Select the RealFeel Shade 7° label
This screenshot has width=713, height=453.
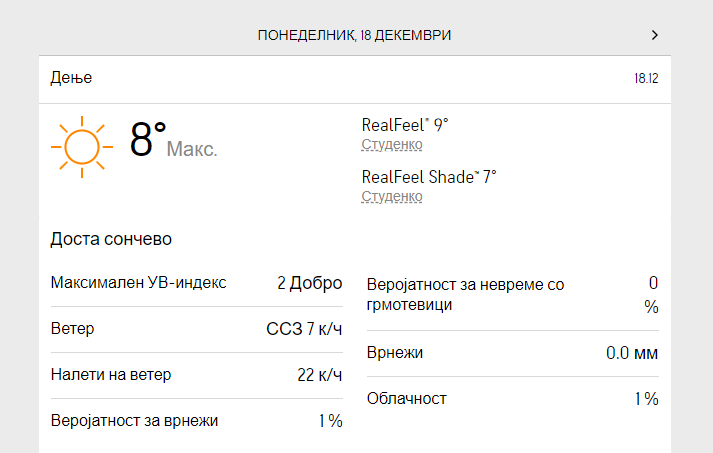(x=428, y=177)
